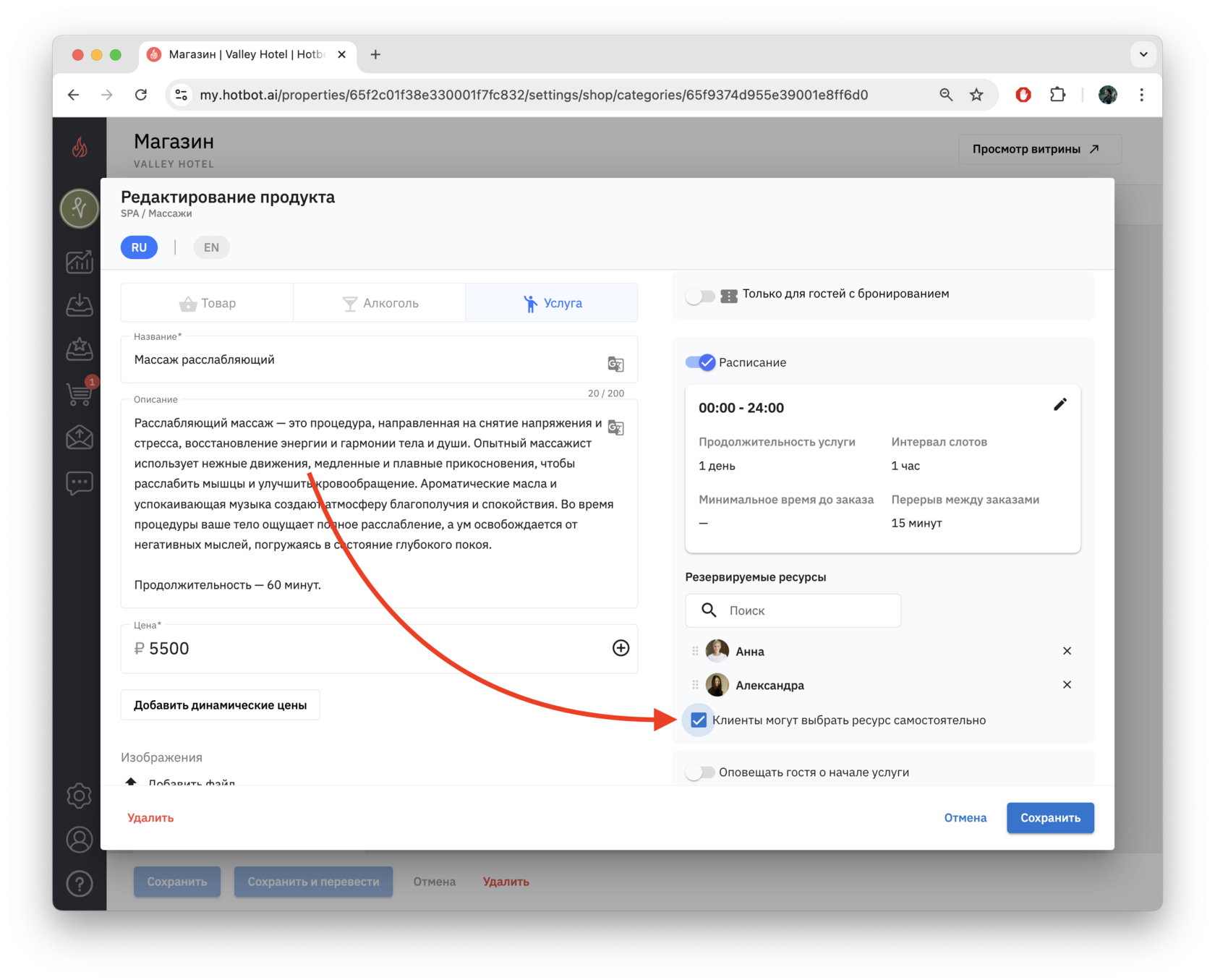Select the Услуга product type tab
The image size is (1215, 980).
click(552, 303)
